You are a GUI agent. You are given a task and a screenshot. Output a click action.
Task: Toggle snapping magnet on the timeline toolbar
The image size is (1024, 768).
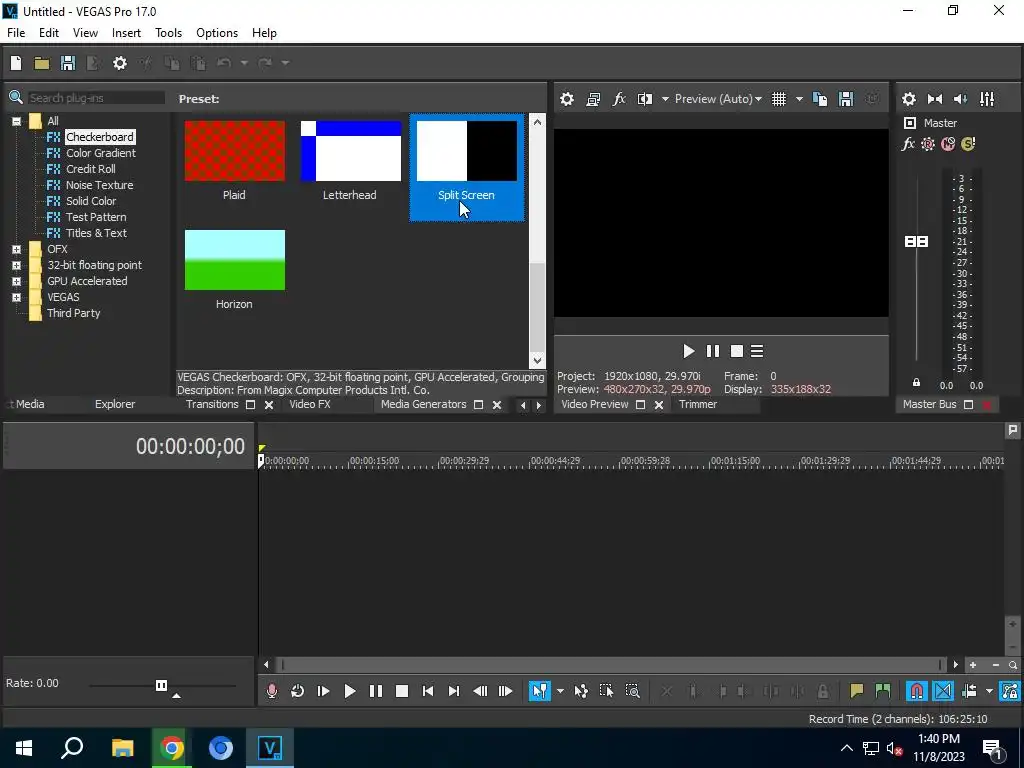coord(917,691)
